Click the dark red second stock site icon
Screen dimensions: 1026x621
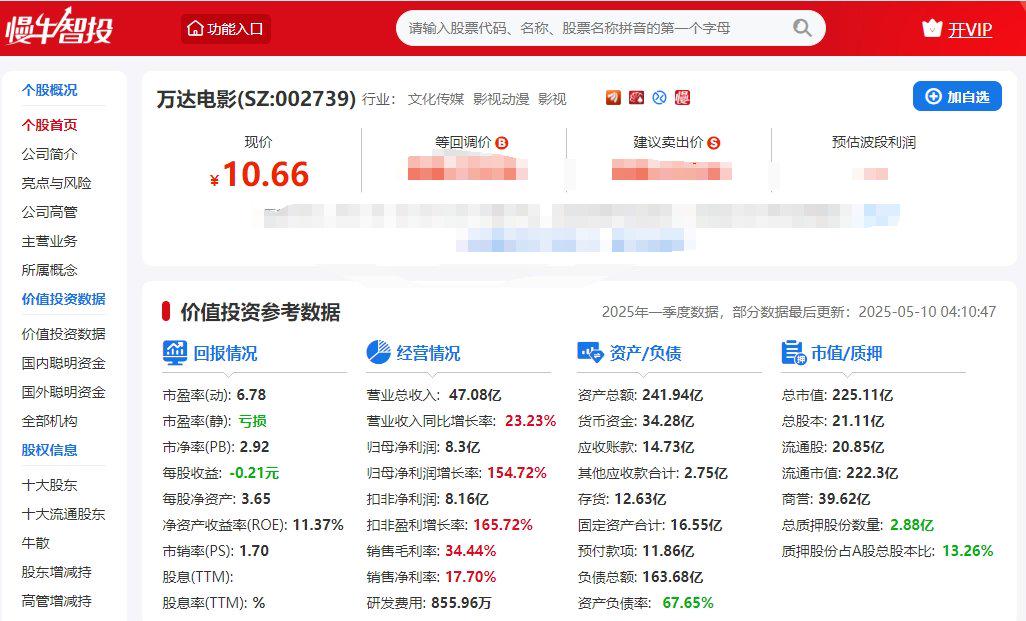tap(636, 98)
